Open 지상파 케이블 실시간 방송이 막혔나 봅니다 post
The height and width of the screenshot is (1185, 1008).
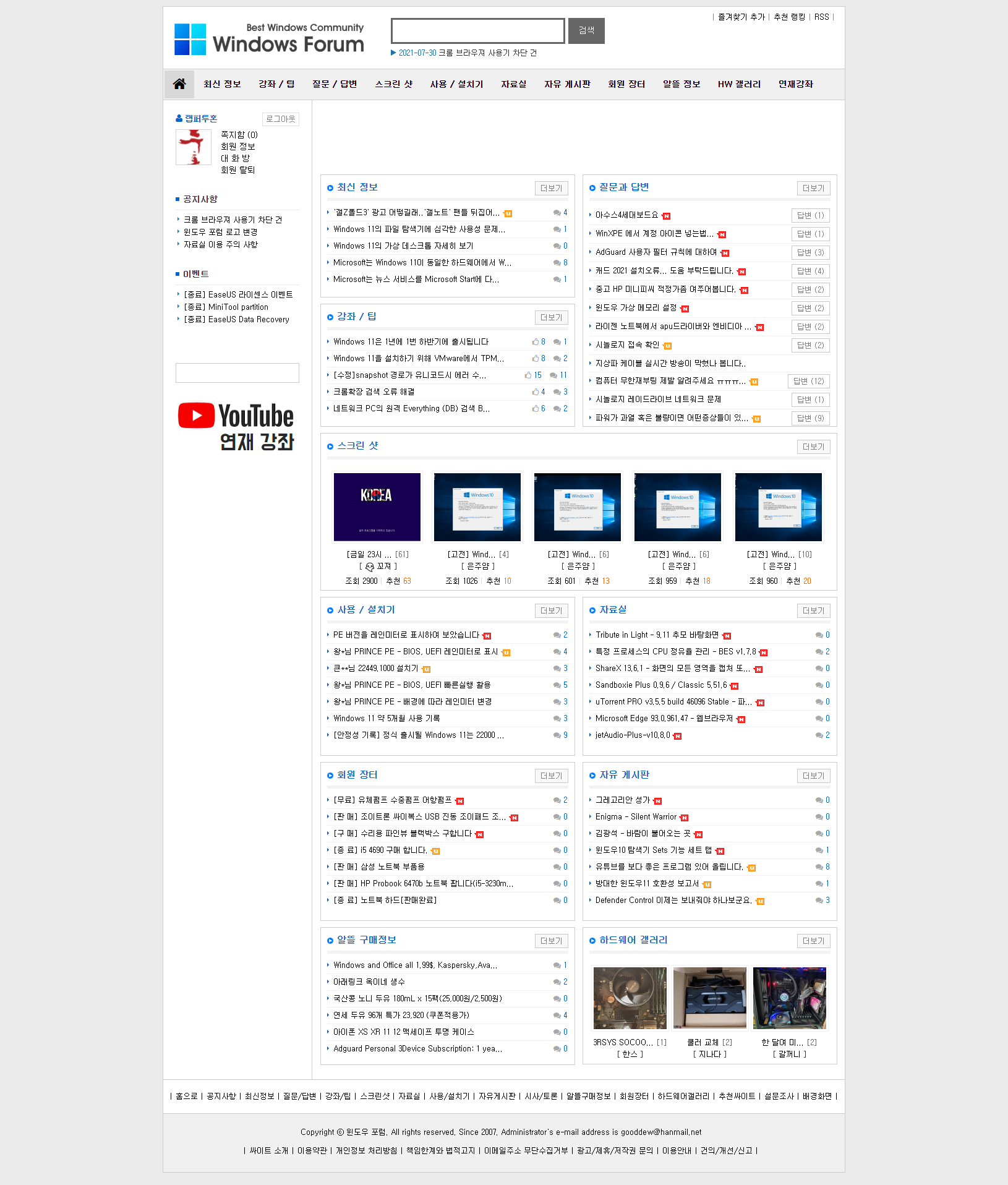click(670, 363)
